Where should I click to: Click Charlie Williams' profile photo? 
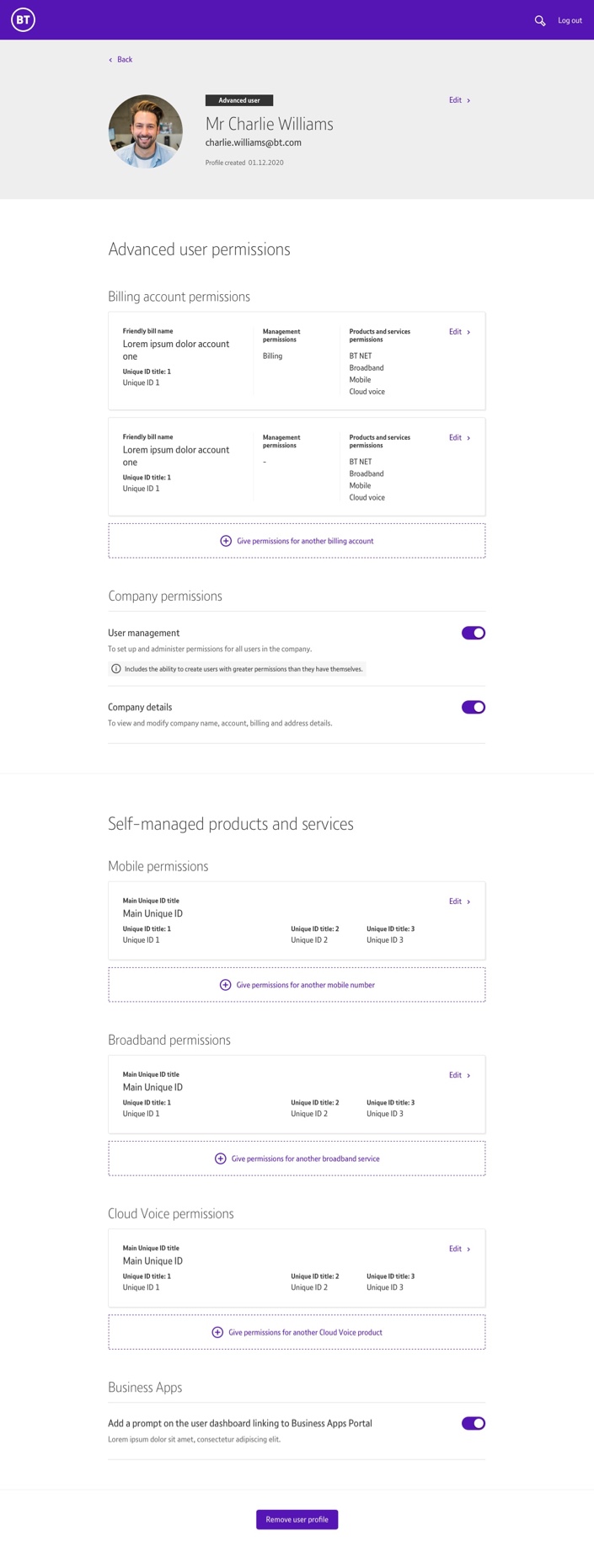coord(146,131)
